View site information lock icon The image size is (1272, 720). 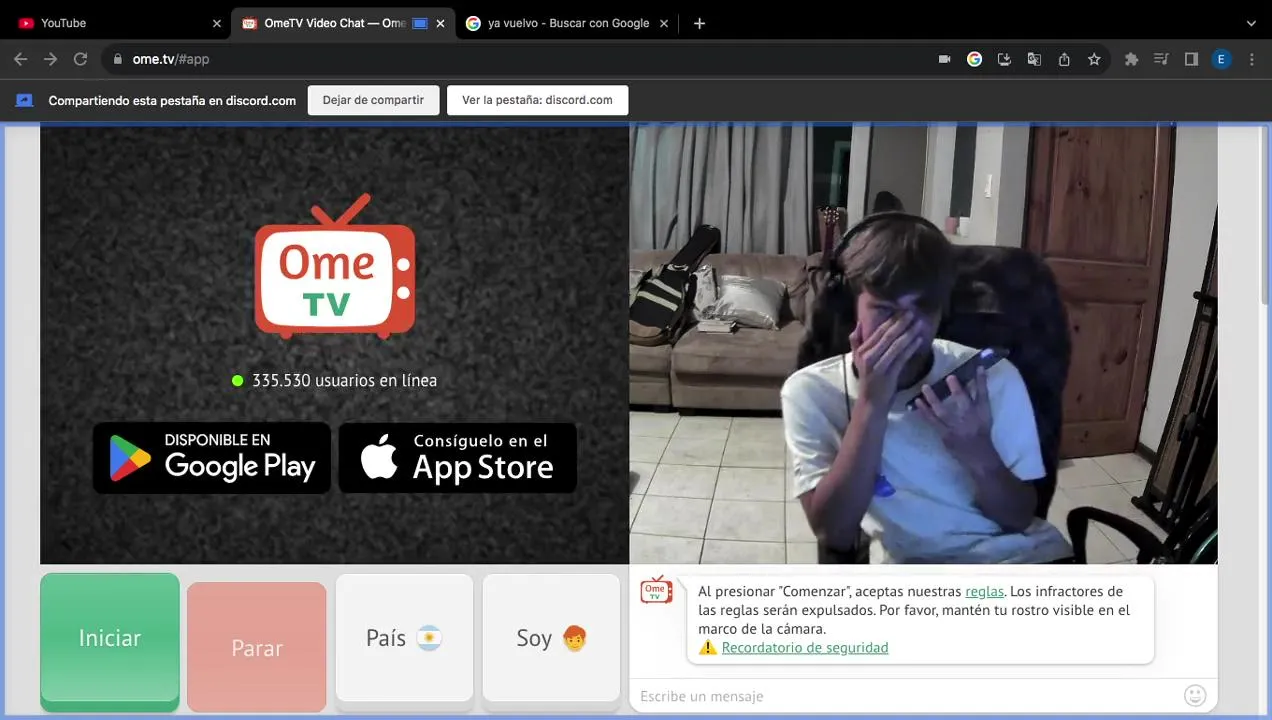click(118, 59)
